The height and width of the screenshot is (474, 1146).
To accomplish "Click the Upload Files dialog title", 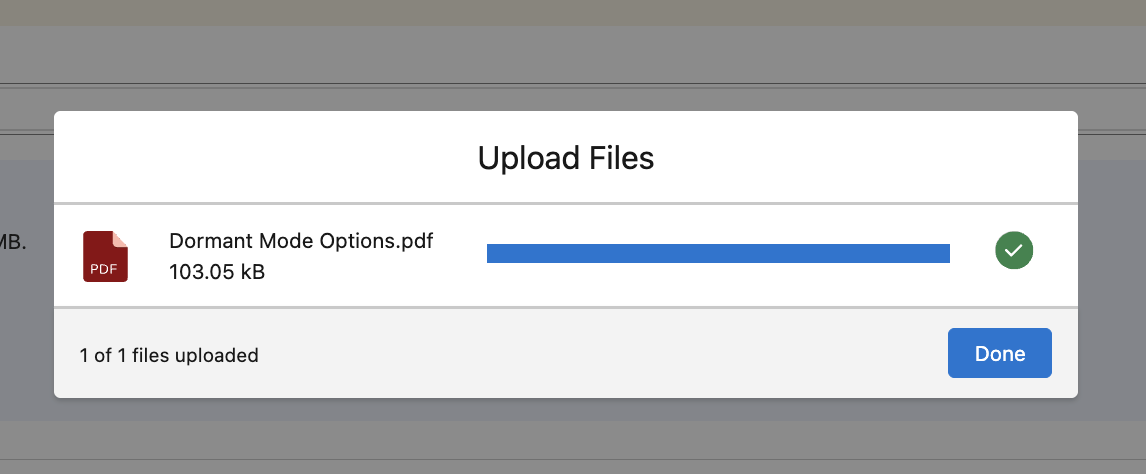I will 565,158.
